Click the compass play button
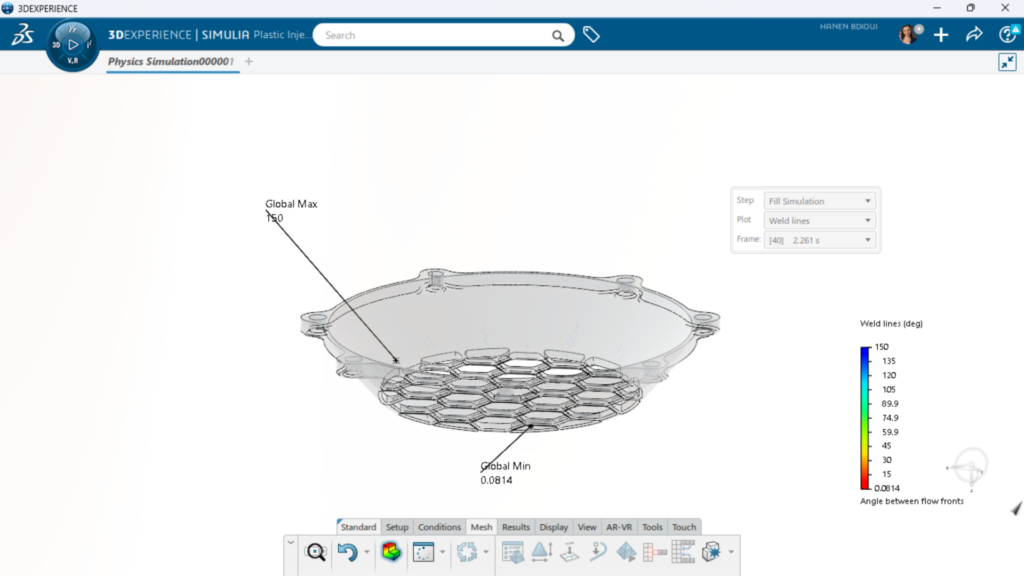 tap(73, 45)
